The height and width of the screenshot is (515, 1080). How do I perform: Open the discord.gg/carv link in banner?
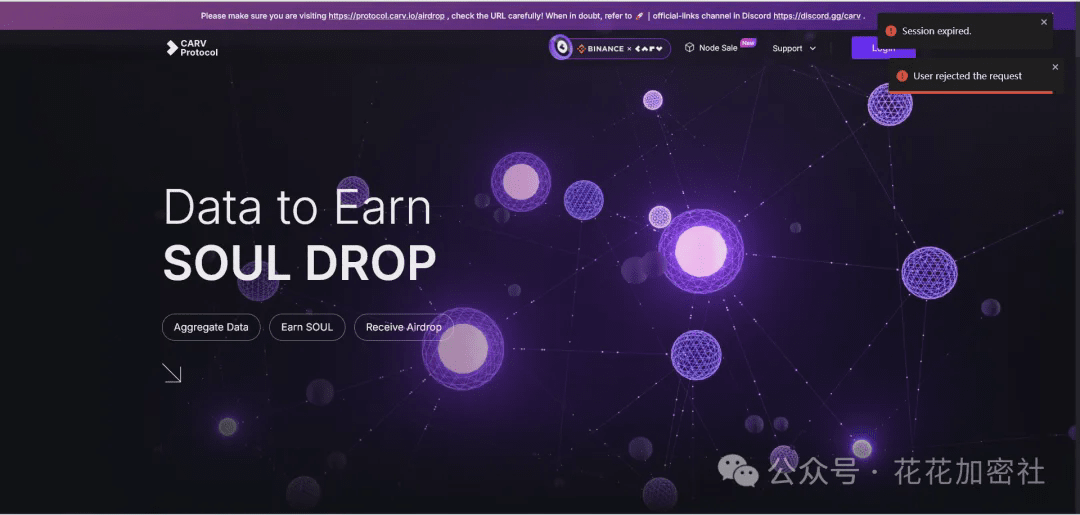tap(817, 15)
